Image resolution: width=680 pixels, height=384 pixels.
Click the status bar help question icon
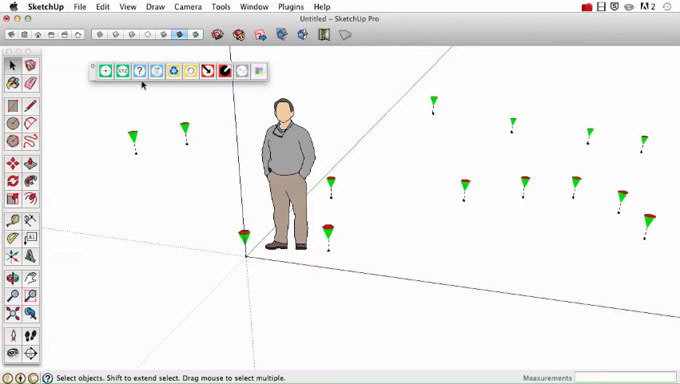click(47, 378)
